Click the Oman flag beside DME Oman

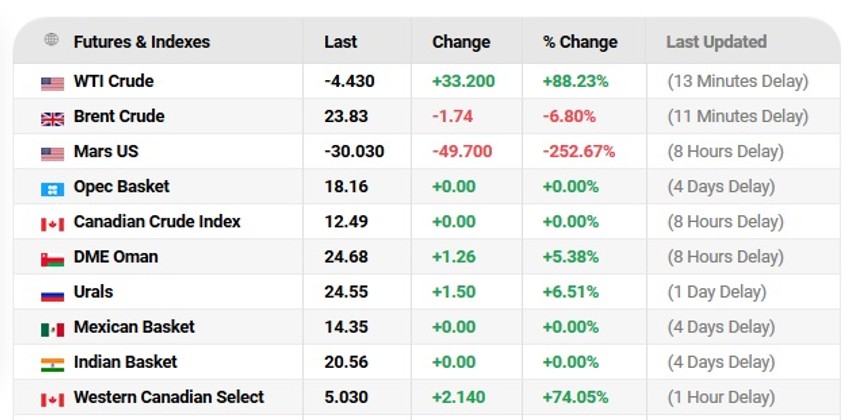(52, 258)
